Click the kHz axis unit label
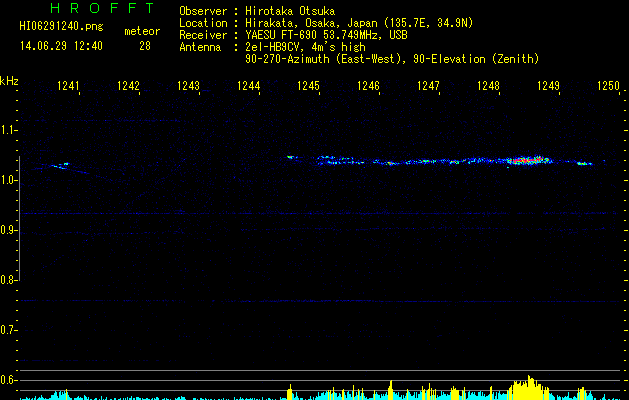The width and height of the screenshot is (629, 400). coord(9,81)
